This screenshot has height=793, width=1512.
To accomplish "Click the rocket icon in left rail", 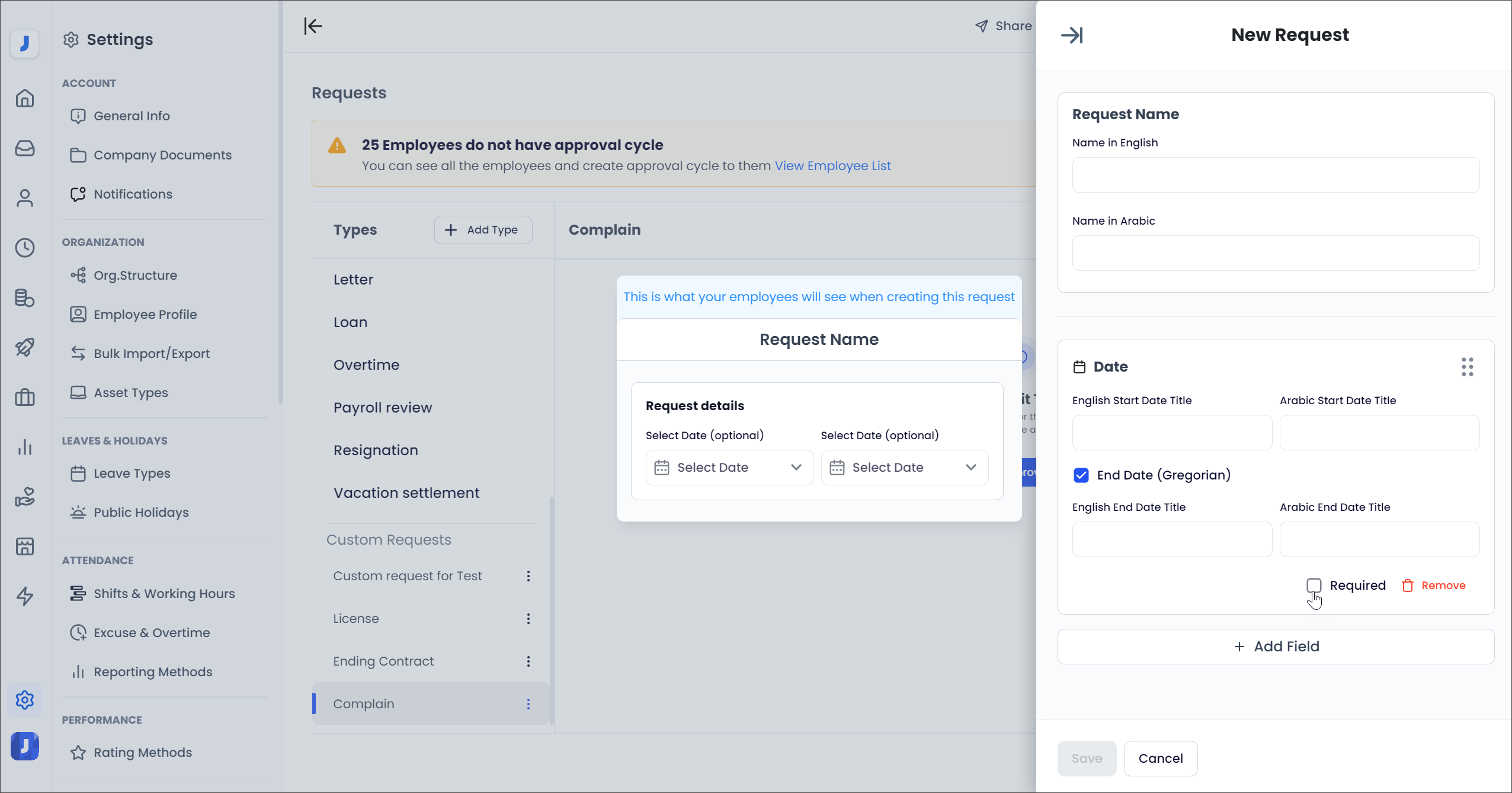I will pos(25,347).
